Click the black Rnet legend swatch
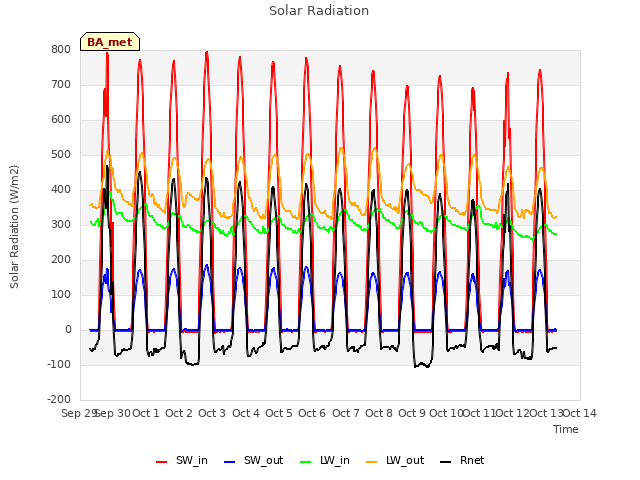640x480 pixels. [x=446, y=462]
